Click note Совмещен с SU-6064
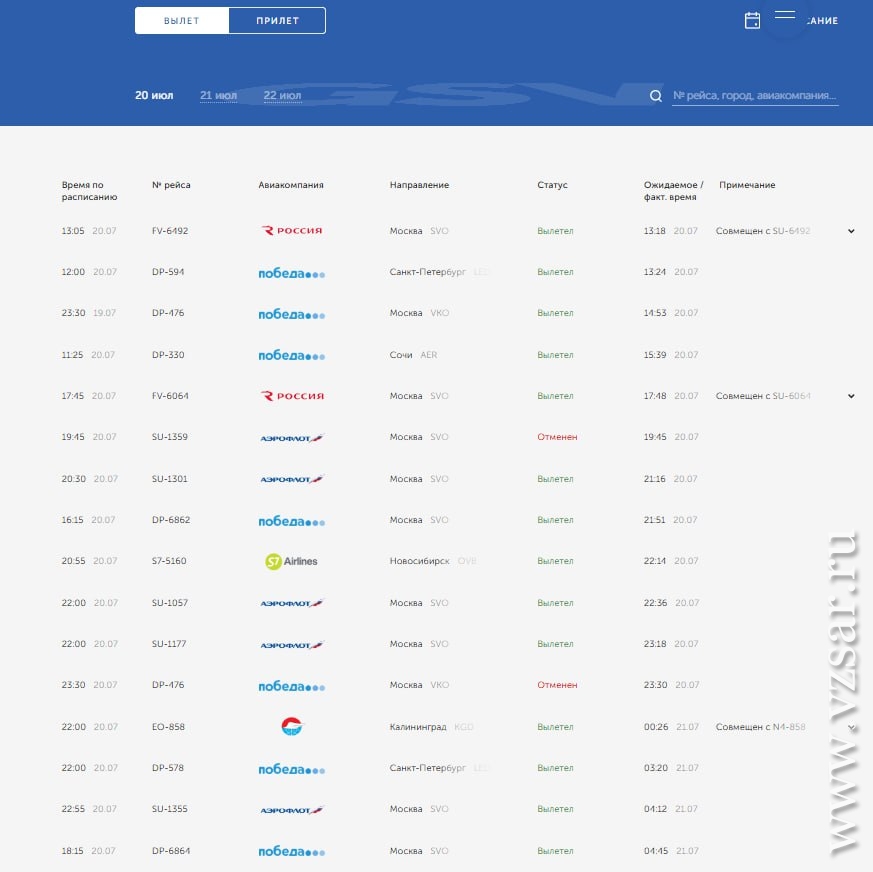 tap(763, 396)
